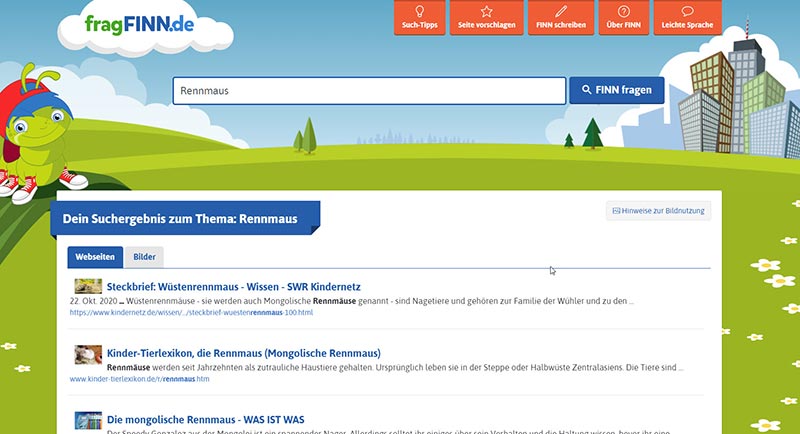Click the Wüstenrennmaus result thumbnail

click(x=88, y=286)
